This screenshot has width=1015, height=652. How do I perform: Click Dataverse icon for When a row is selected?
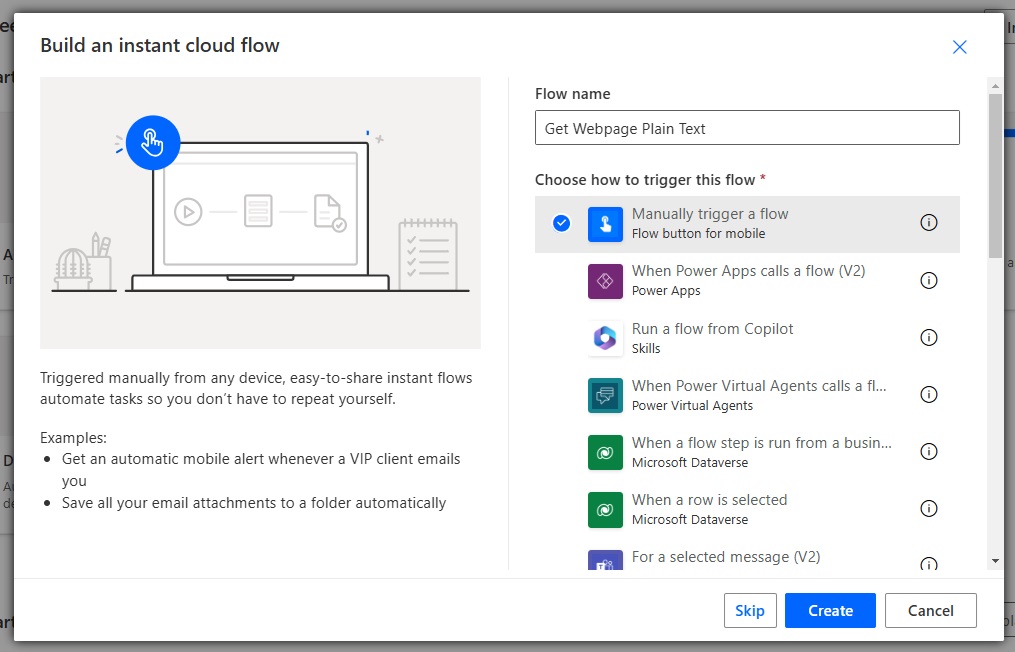pyautogui.click(x=605, y=509)
